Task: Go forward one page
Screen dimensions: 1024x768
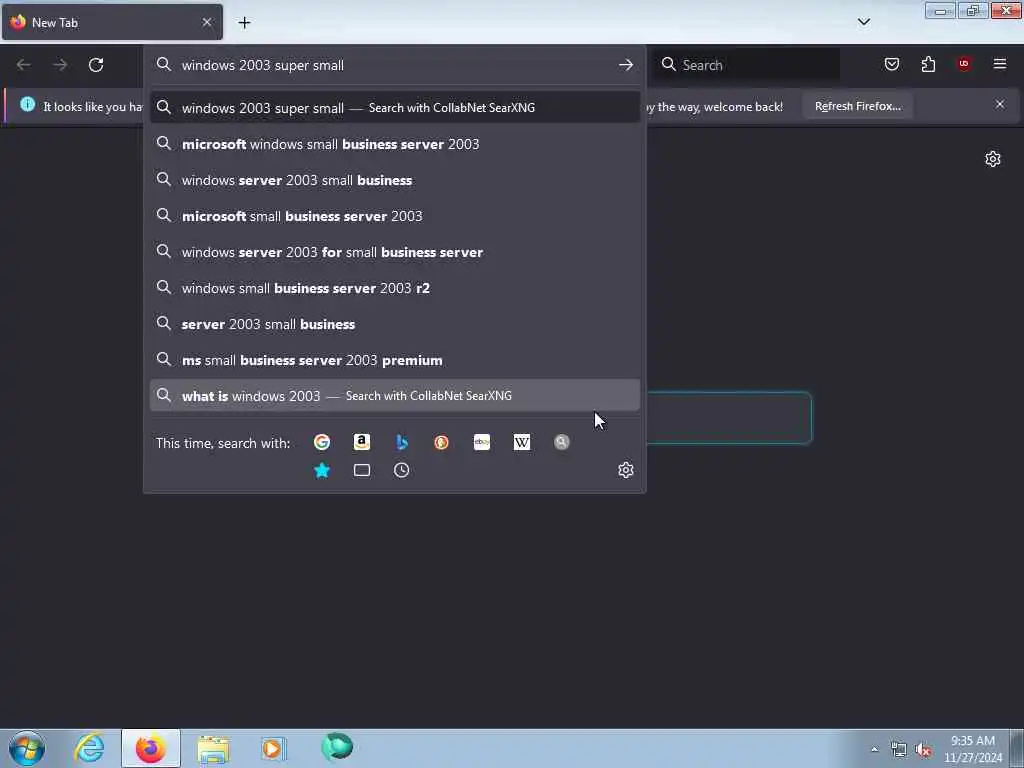Action: (60, 65)
